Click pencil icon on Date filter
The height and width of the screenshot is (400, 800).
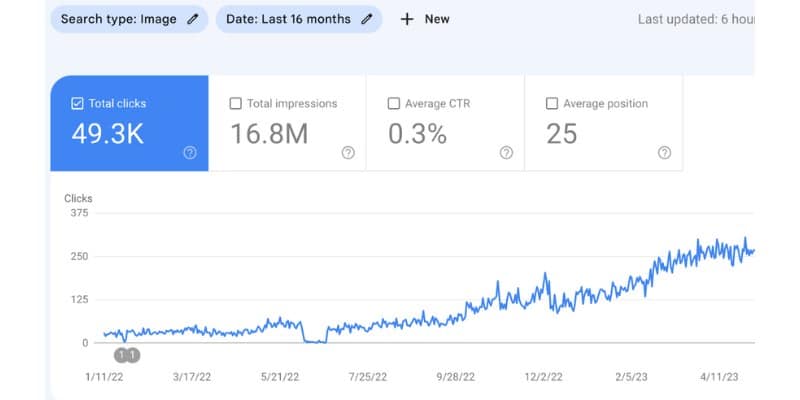[366, 19]
